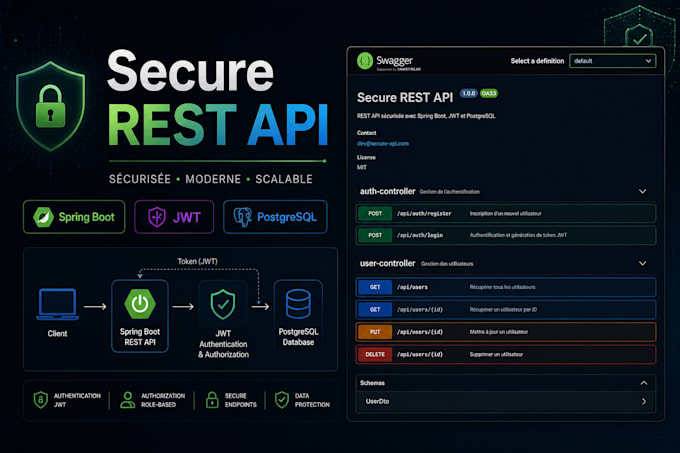Click the Authorization Role-Based person icon
The height and width of the screenshot is (453, 680).
(x=128, y=400)
